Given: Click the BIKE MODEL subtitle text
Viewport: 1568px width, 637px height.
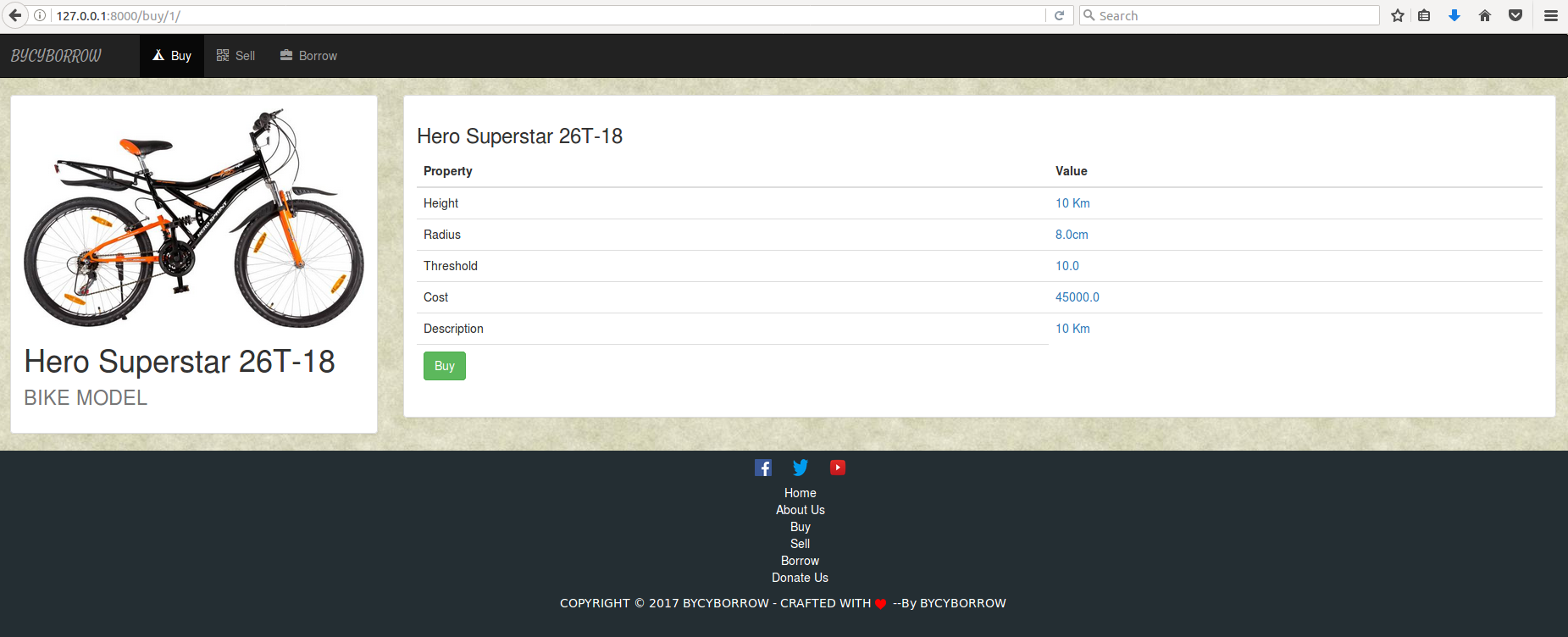Looking at the screenshot, I should tap(86, 397).
